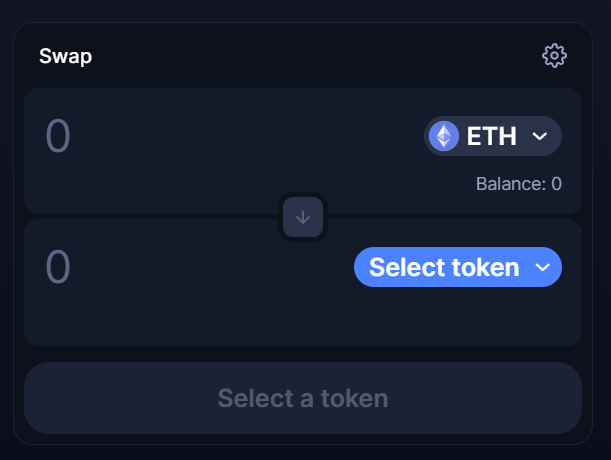The image size is (611, 460).
Task: Click the chevron beside ETH
Action: pyautogui.click(x=540, y=136)
